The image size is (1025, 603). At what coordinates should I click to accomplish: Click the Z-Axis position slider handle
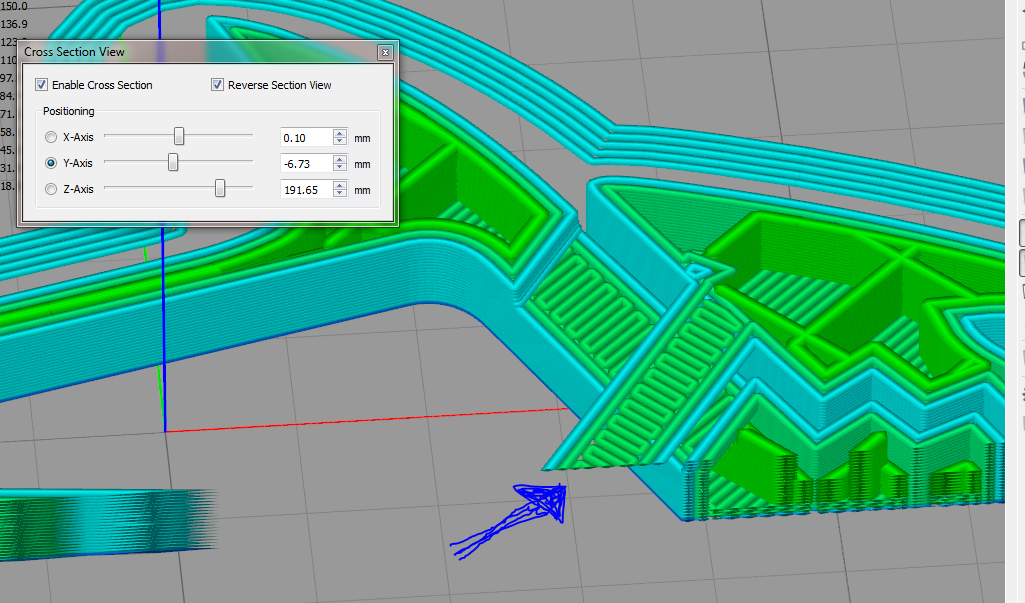point(220,188)
